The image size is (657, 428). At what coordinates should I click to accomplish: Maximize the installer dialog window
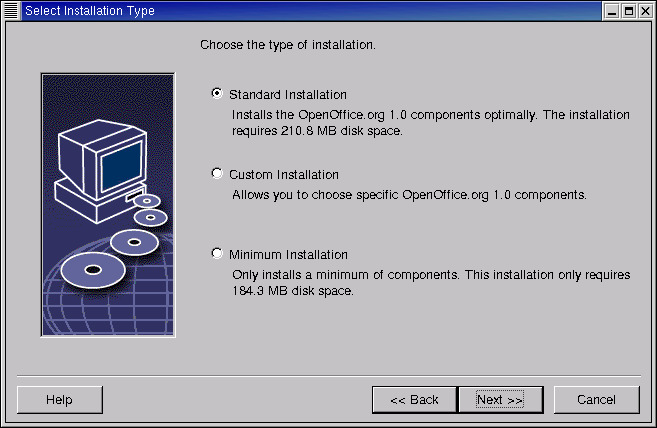628,10
